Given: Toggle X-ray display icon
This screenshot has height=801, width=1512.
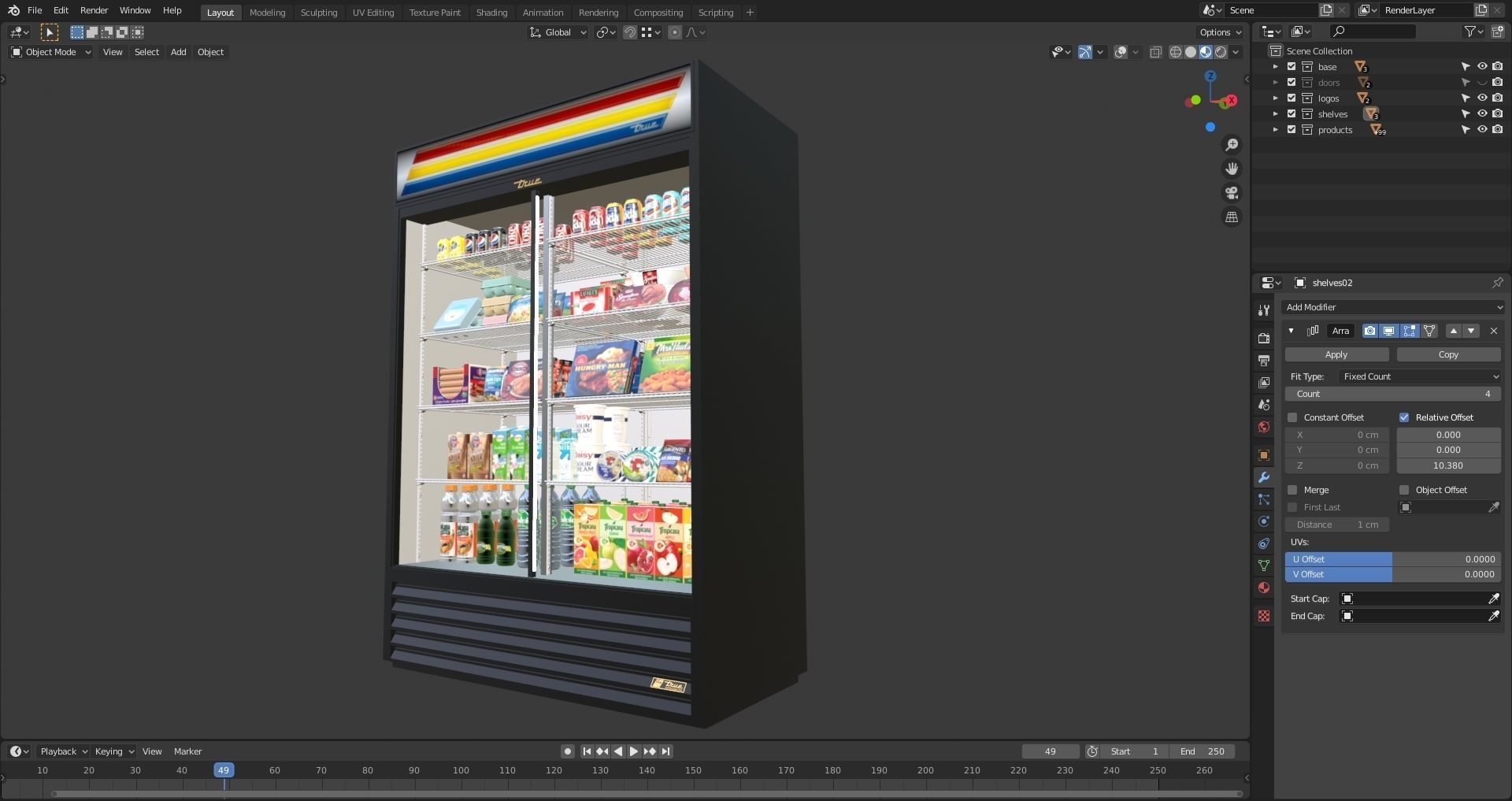Looking at the screenshot, I should [1156, 52].
